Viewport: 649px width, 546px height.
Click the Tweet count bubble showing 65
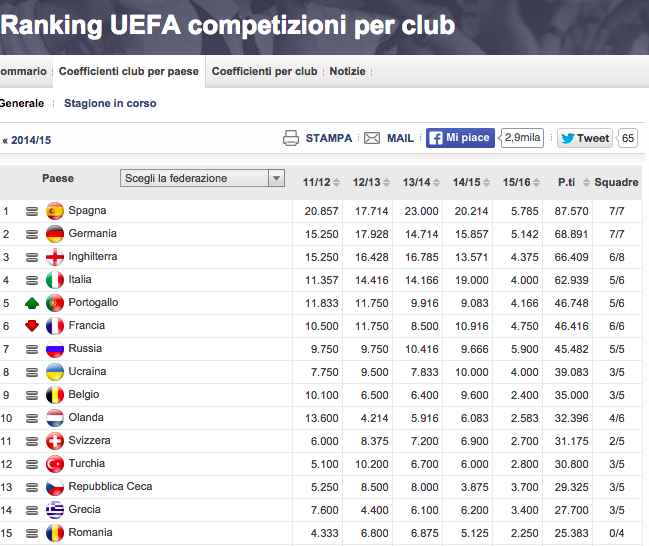point(627,139)
